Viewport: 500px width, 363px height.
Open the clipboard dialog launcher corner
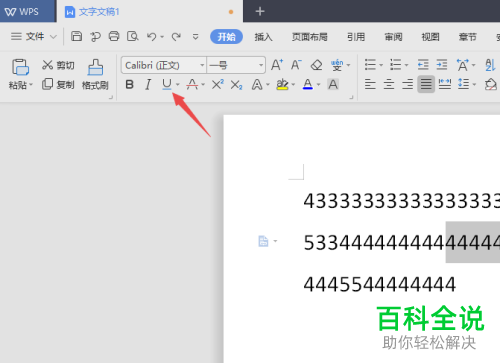tap(111, 97)
